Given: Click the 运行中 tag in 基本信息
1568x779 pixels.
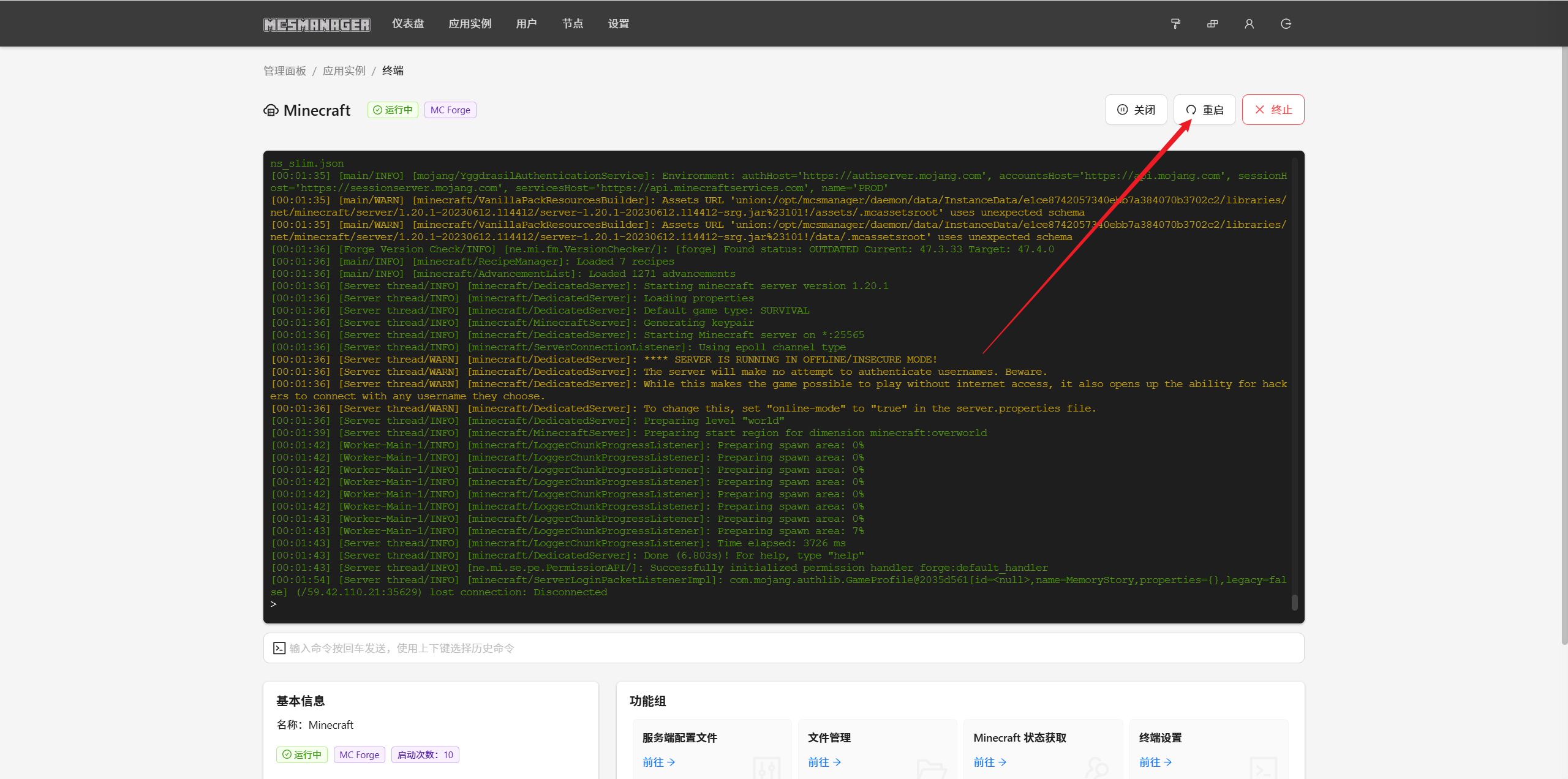Looking at the screenshot, I should coord(302,755).
